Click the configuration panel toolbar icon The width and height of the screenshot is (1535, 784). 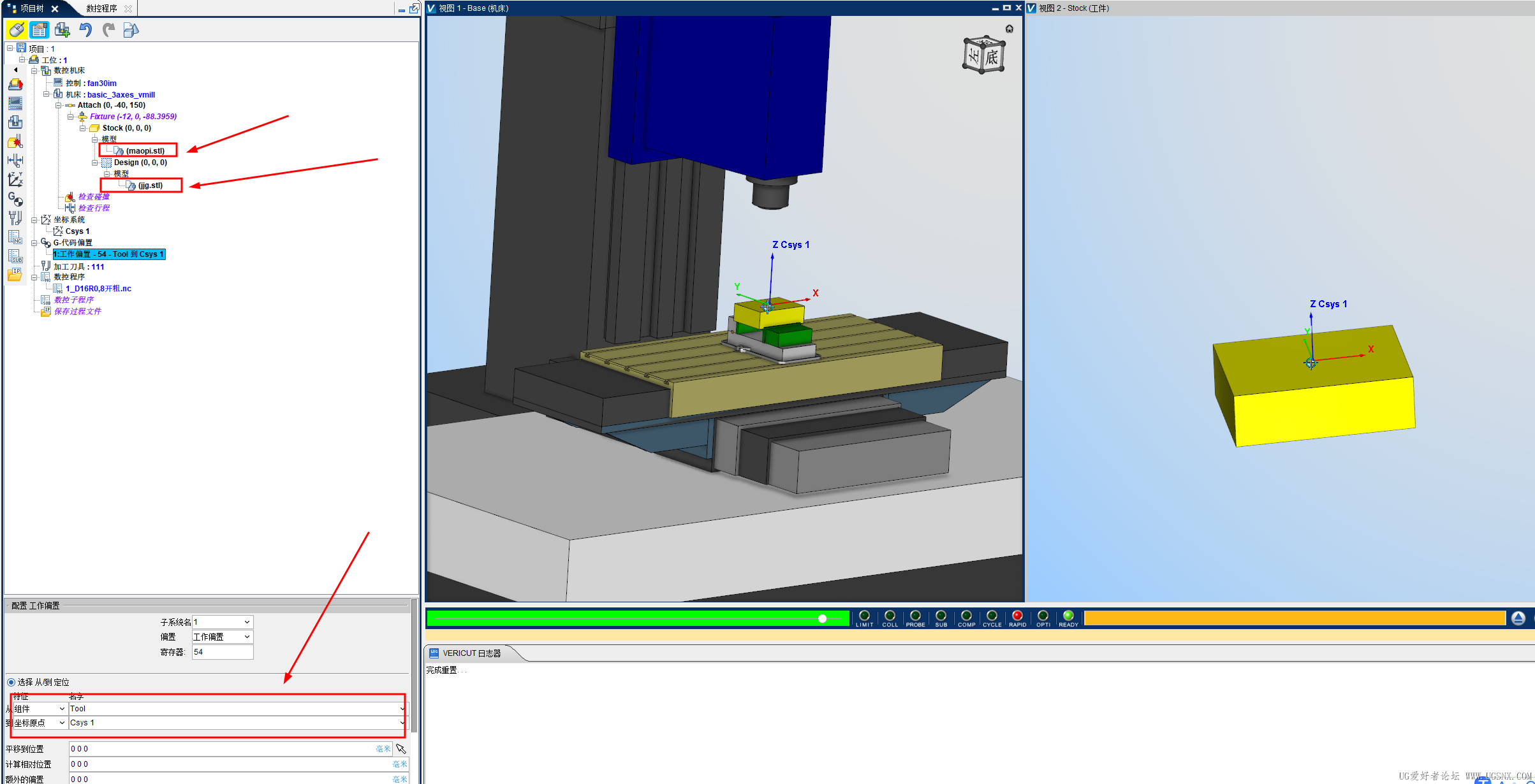[x=39, y=29]
